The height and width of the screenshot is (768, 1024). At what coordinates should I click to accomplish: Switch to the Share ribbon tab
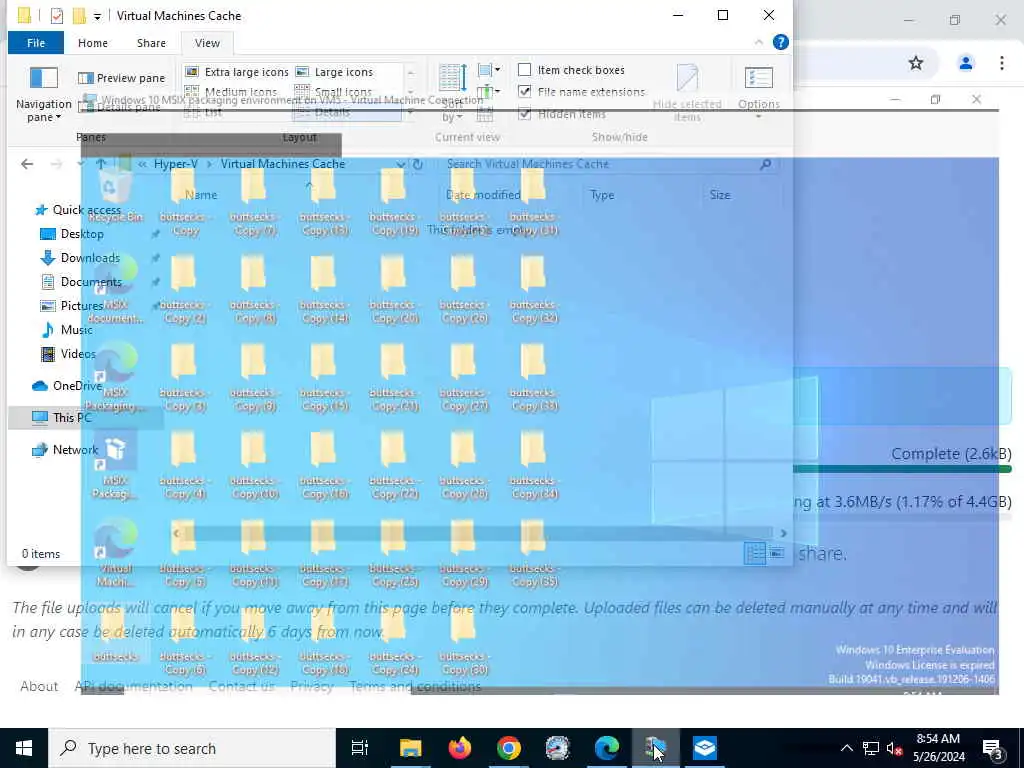[151, 43]
